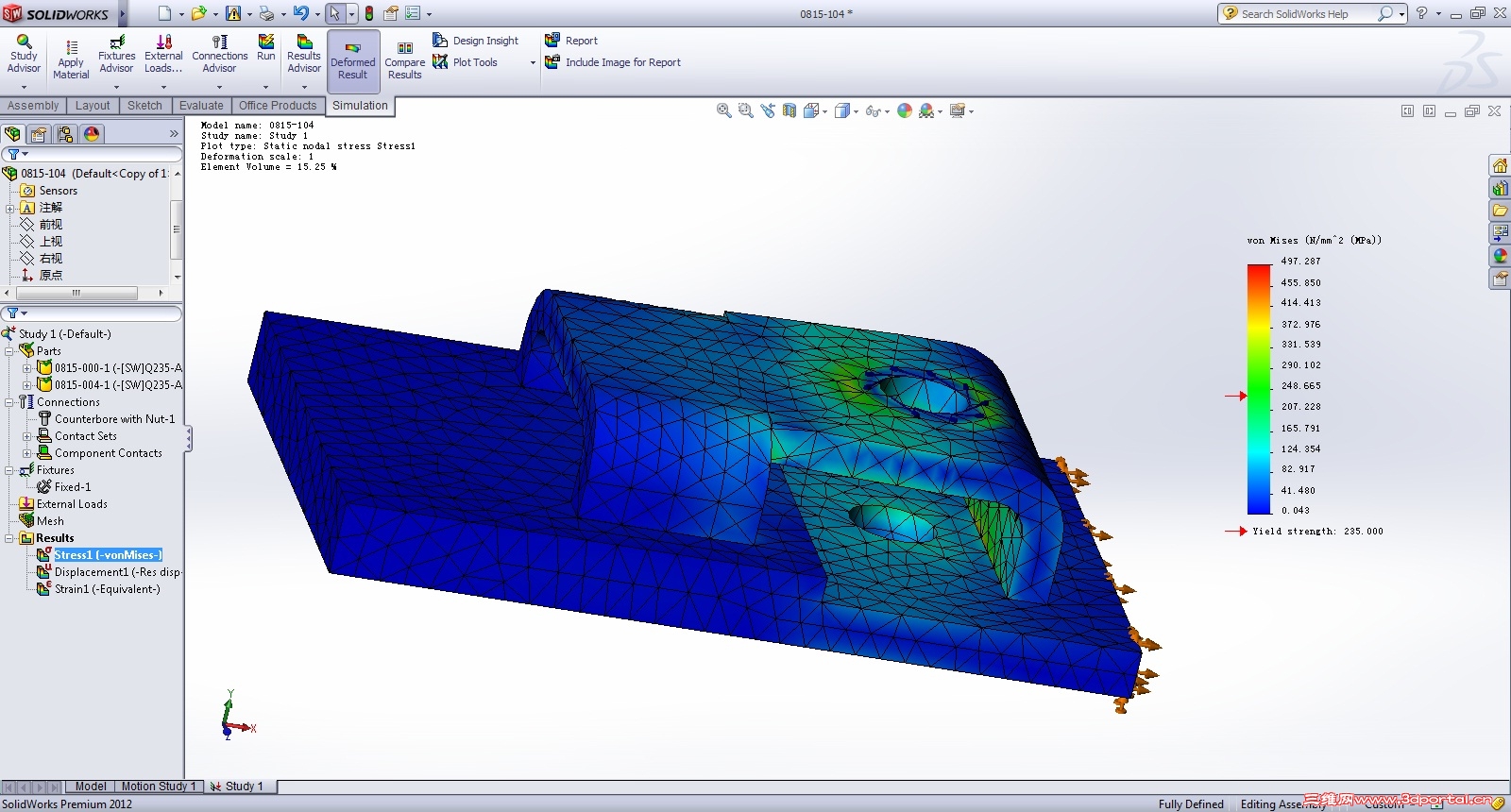Screen dimensions: 1511x812
Task: Open the Design Library task pane tab
Action: (1500, 188)
